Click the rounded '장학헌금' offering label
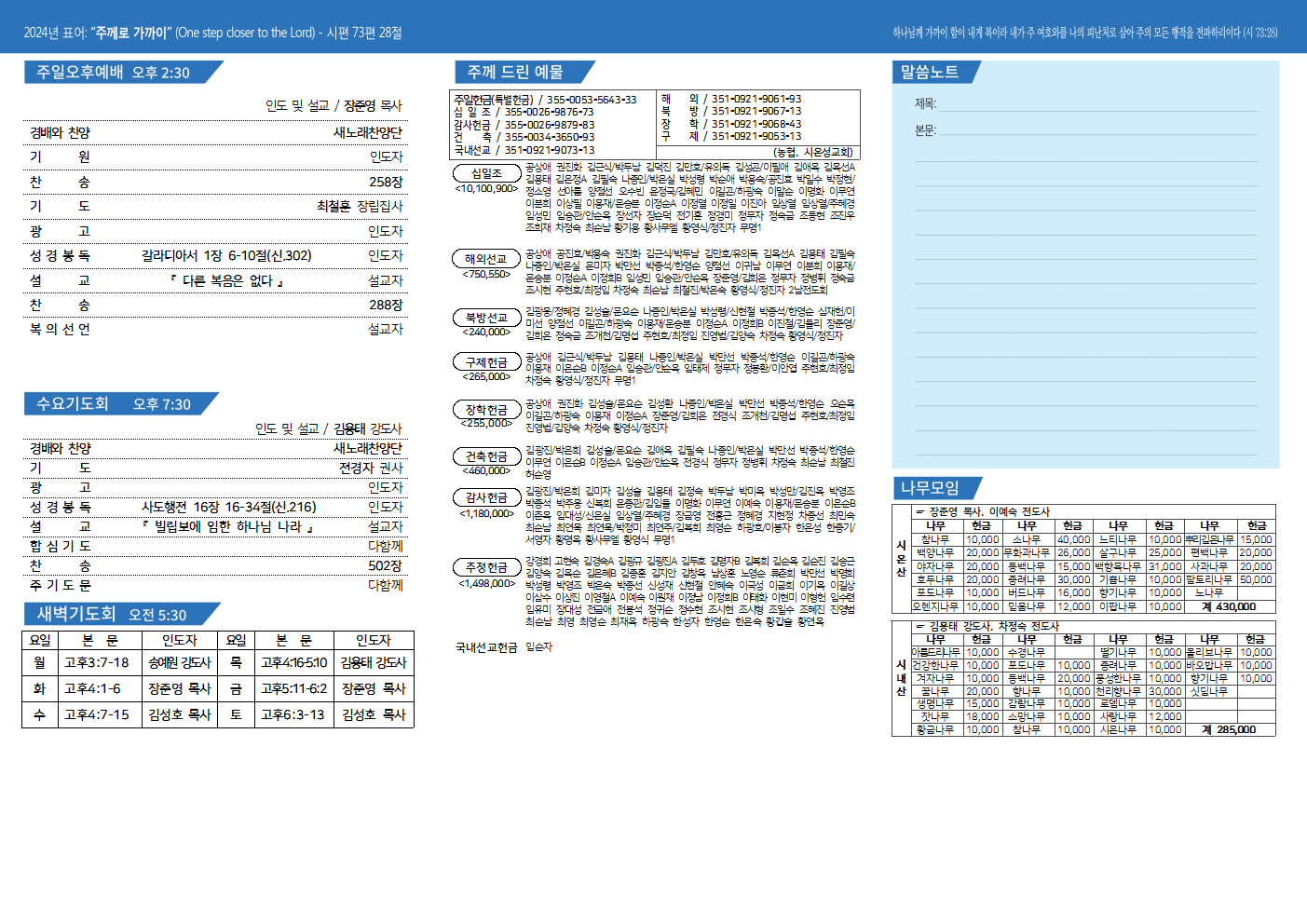 486,410
